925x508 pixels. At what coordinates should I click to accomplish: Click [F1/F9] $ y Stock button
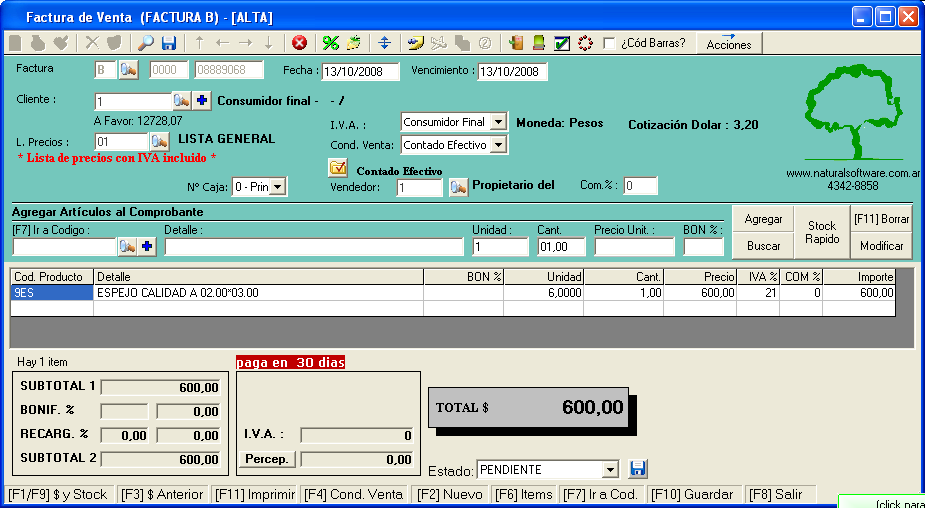[x=59, y=494]
